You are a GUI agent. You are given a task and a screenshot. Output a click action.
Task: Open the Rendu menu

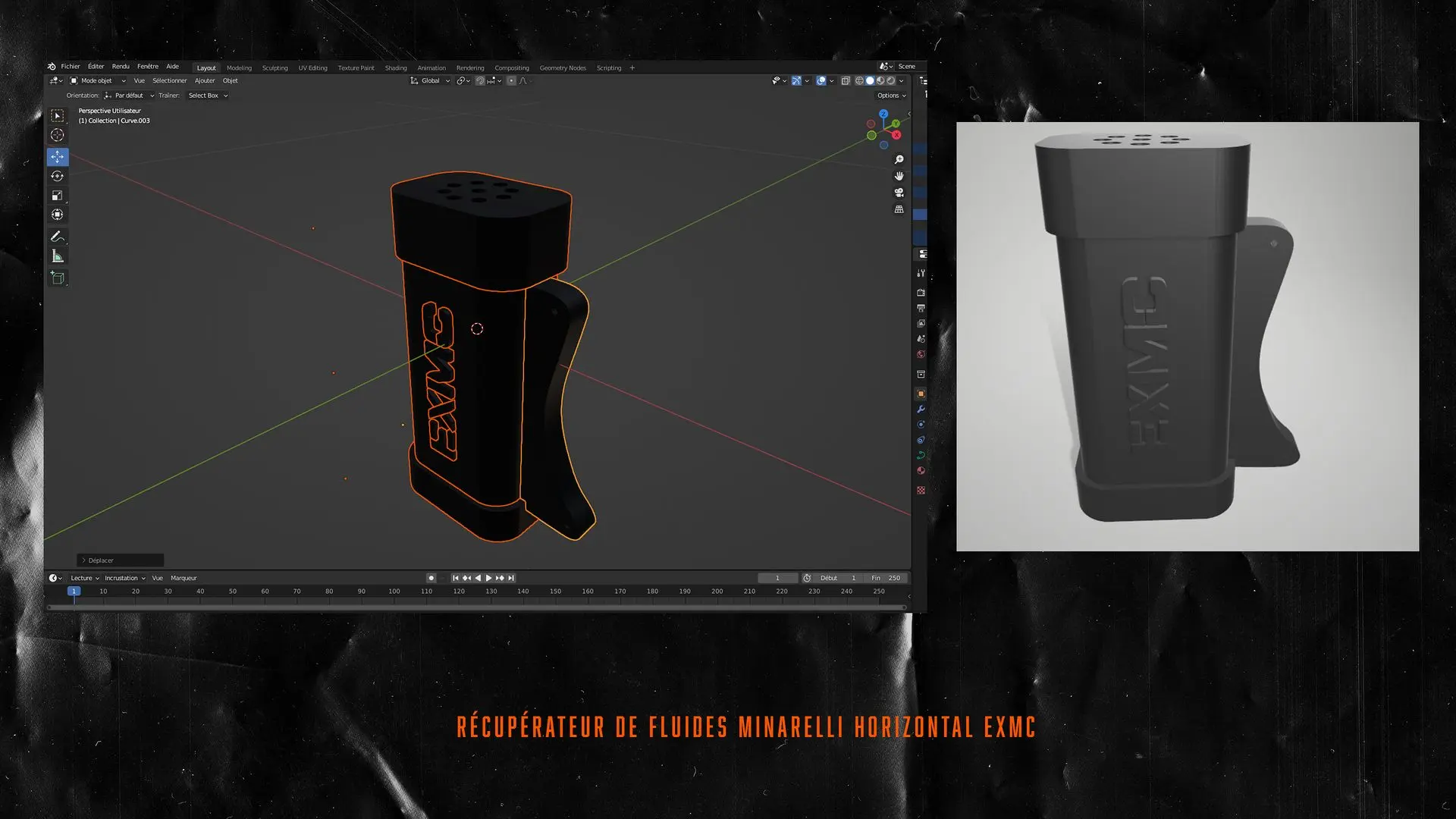(121, 67)
